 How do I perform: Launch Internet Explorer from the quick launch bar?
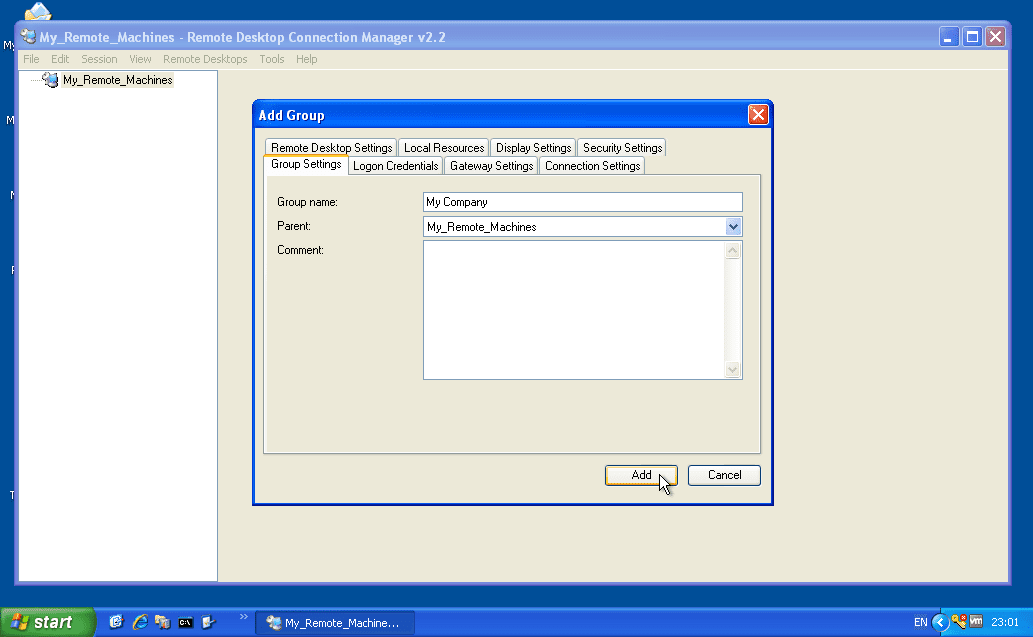tap(138, 621)
